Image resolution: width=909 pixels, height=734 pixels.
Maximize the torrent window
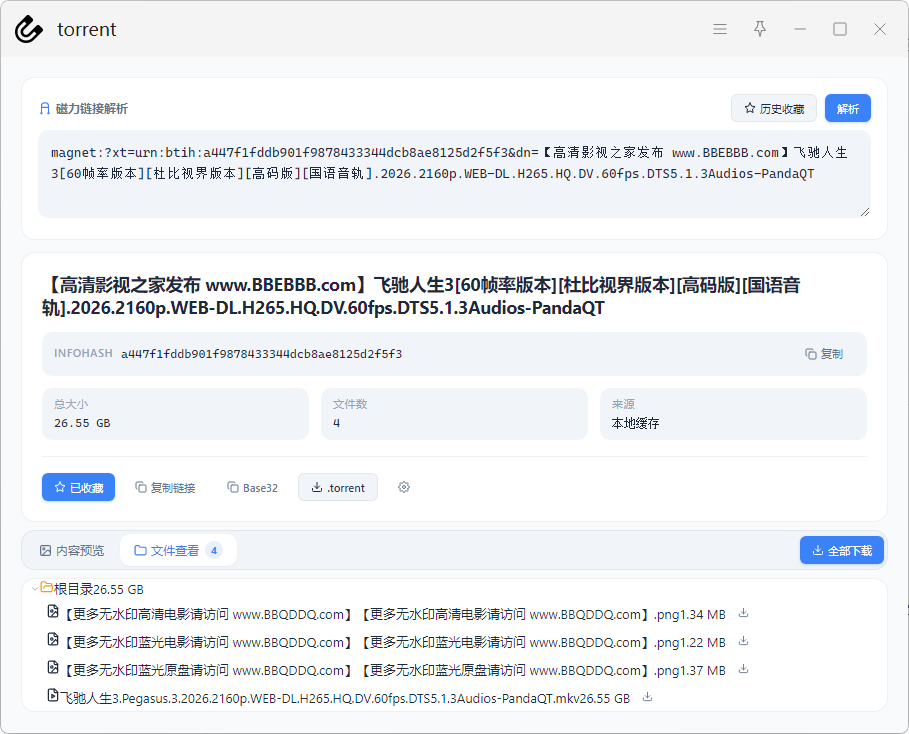[x=839, y=29]
